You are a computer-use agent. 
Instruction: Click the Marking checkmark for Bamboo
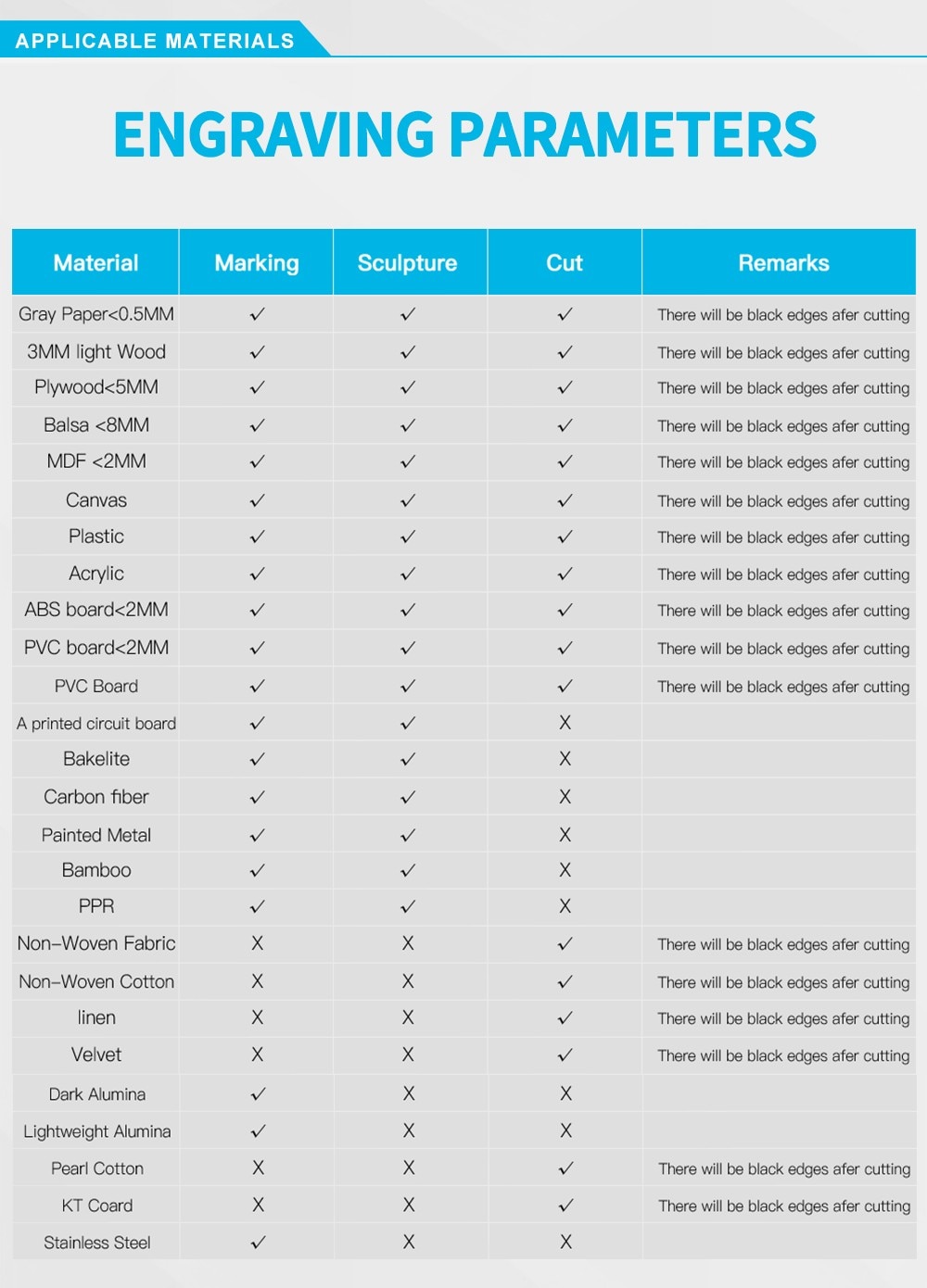coord(258,871)
